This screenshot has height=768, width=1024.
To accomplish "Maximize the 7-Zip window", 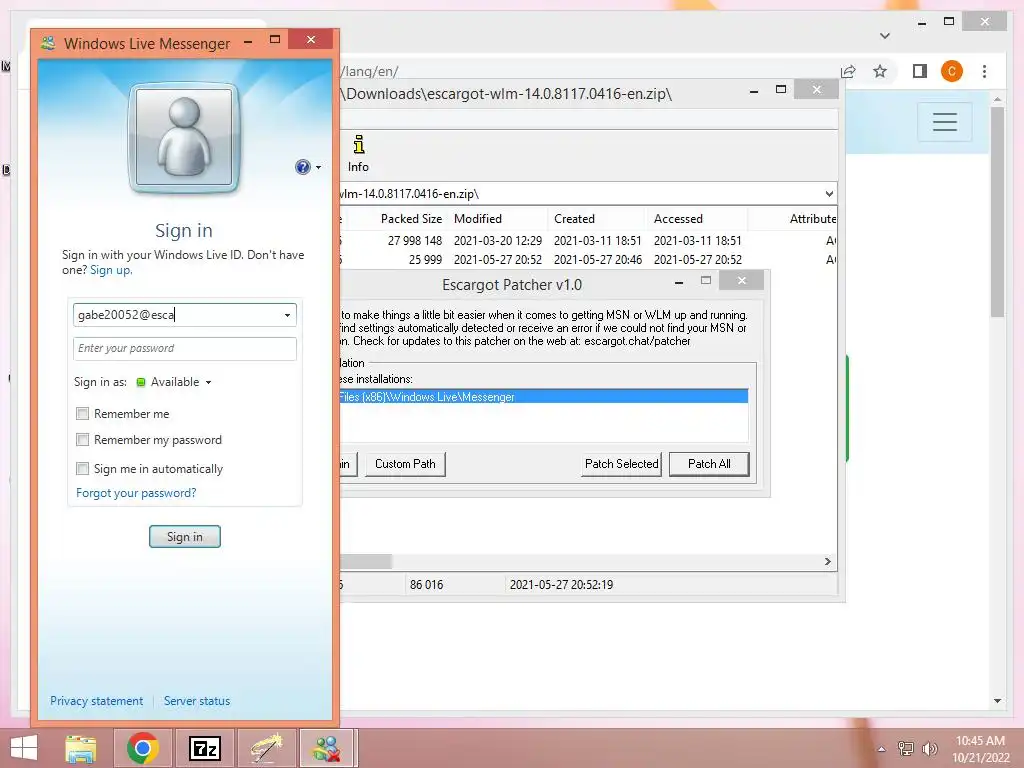I will click(x=781, y=89).
